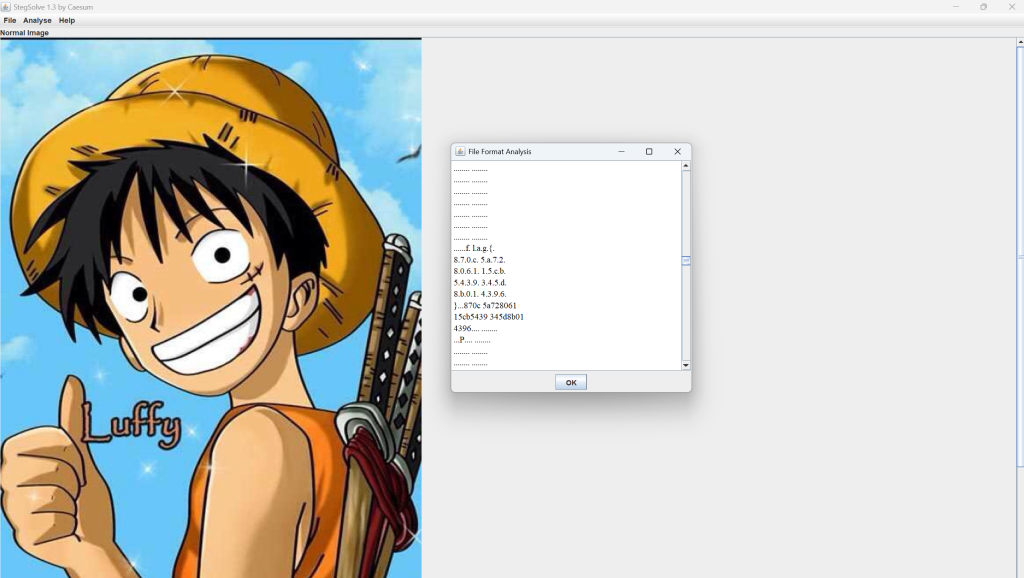The height and width of the screenshot is (578, 1024).
Task: Maximize the File Format Analysis dialog
Action: pyautogui.click(x=649, y=152)
